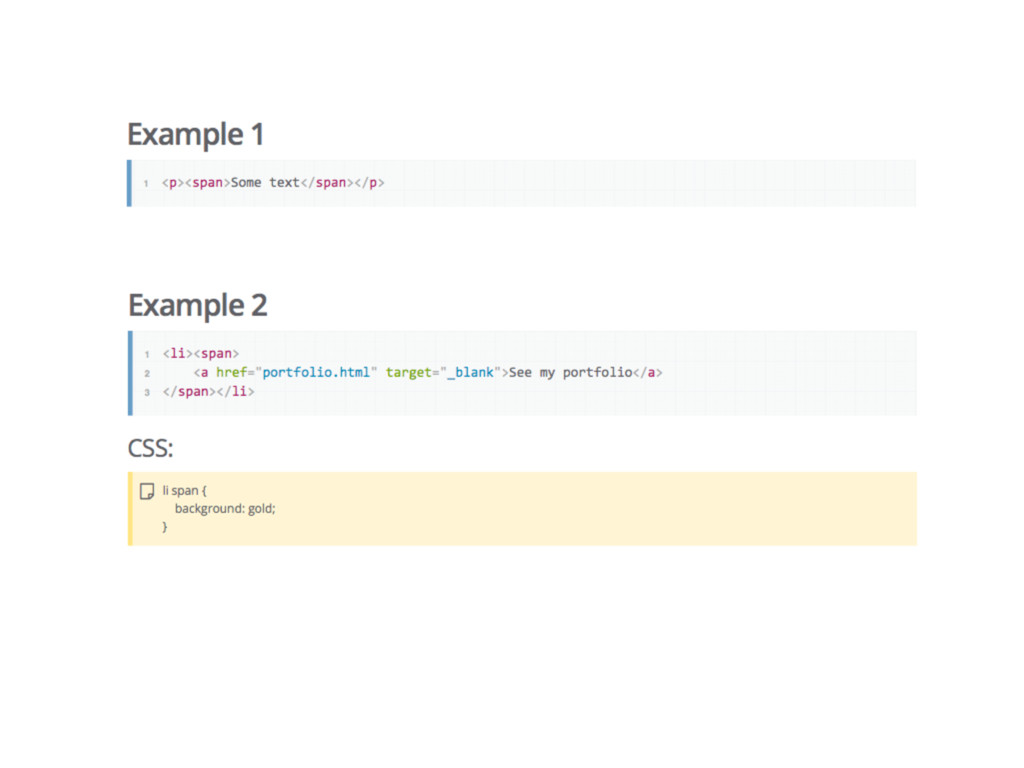Click the closing "</span></li>" code line

pos(208,392)
